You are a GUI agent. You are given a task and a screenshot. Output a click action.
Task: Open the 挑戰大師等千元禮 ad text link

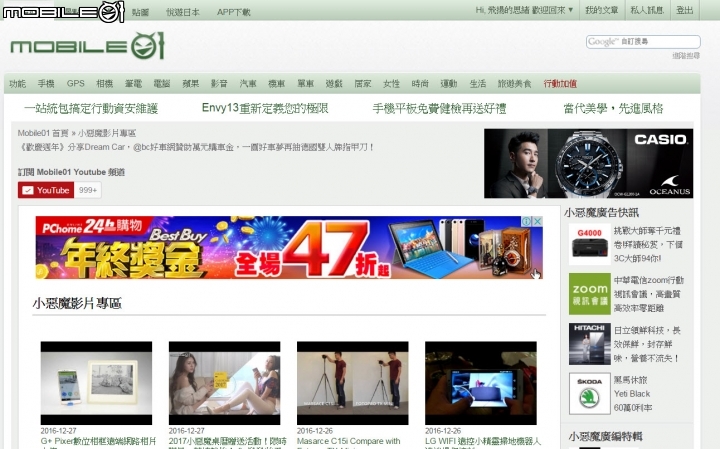(648, 244)
